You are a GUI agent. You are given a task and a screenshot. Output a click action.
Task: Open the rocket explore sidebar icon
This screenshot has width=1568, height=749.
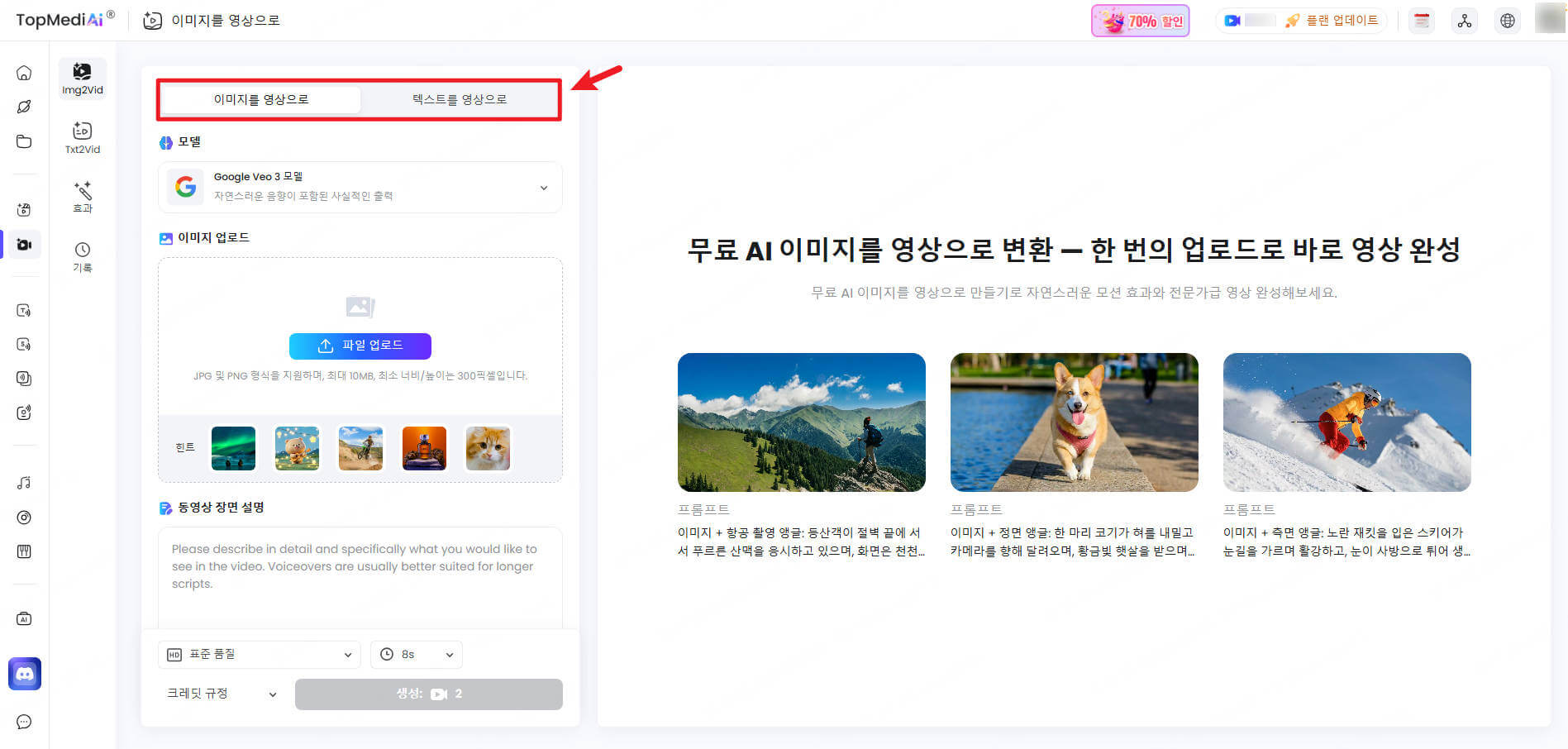pos(24,107)
